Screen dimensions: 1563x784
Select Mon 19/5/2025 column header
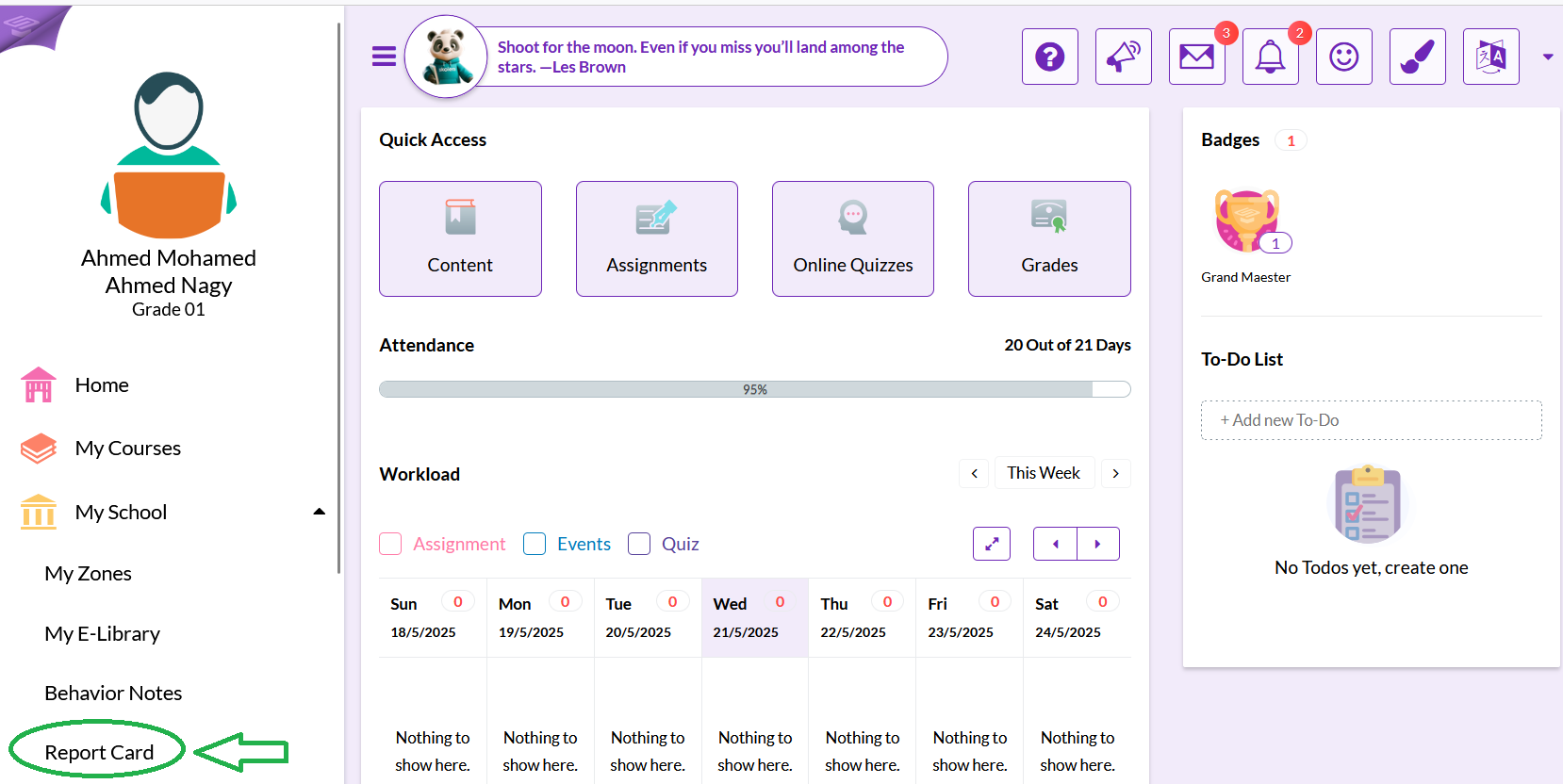pyautogui.click(x=540, y=617)
